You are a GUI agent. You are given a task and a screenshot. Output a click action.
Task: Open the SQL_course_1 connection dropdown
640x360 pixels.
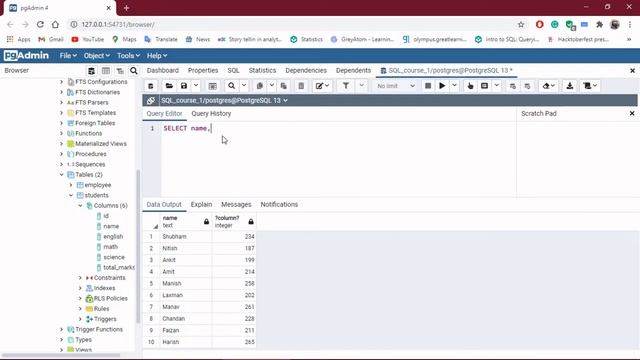click(224, 100)
